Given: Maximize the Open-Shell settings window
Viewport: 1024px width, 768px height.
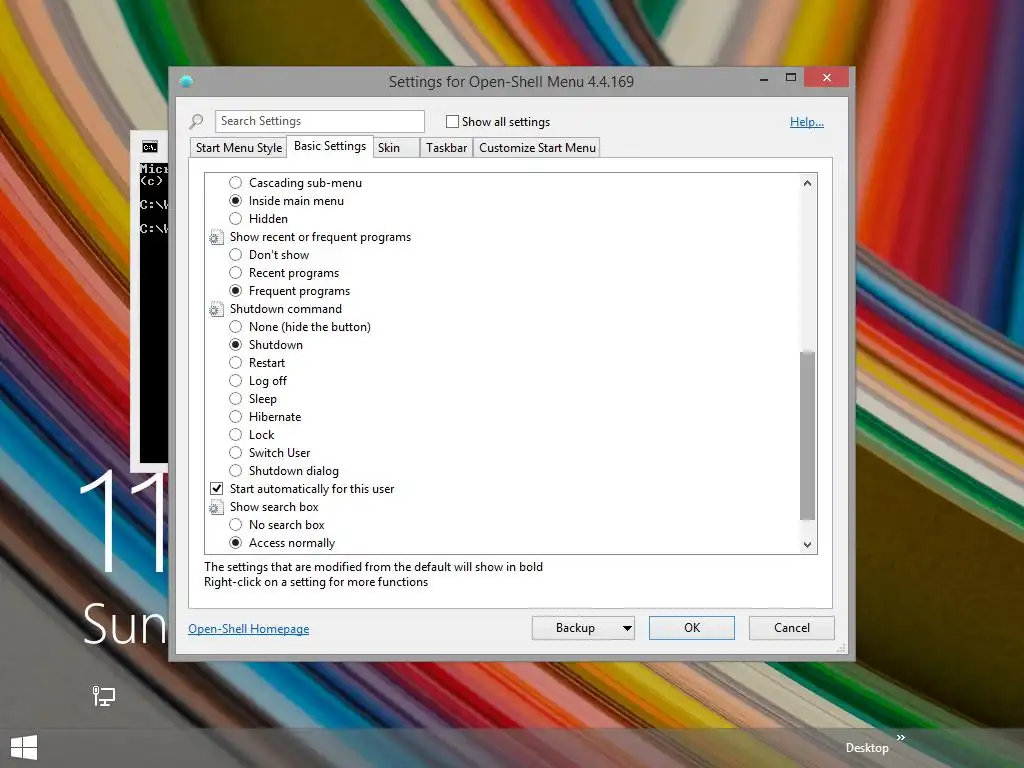Looking at the screenshot, I should [791, 78].
